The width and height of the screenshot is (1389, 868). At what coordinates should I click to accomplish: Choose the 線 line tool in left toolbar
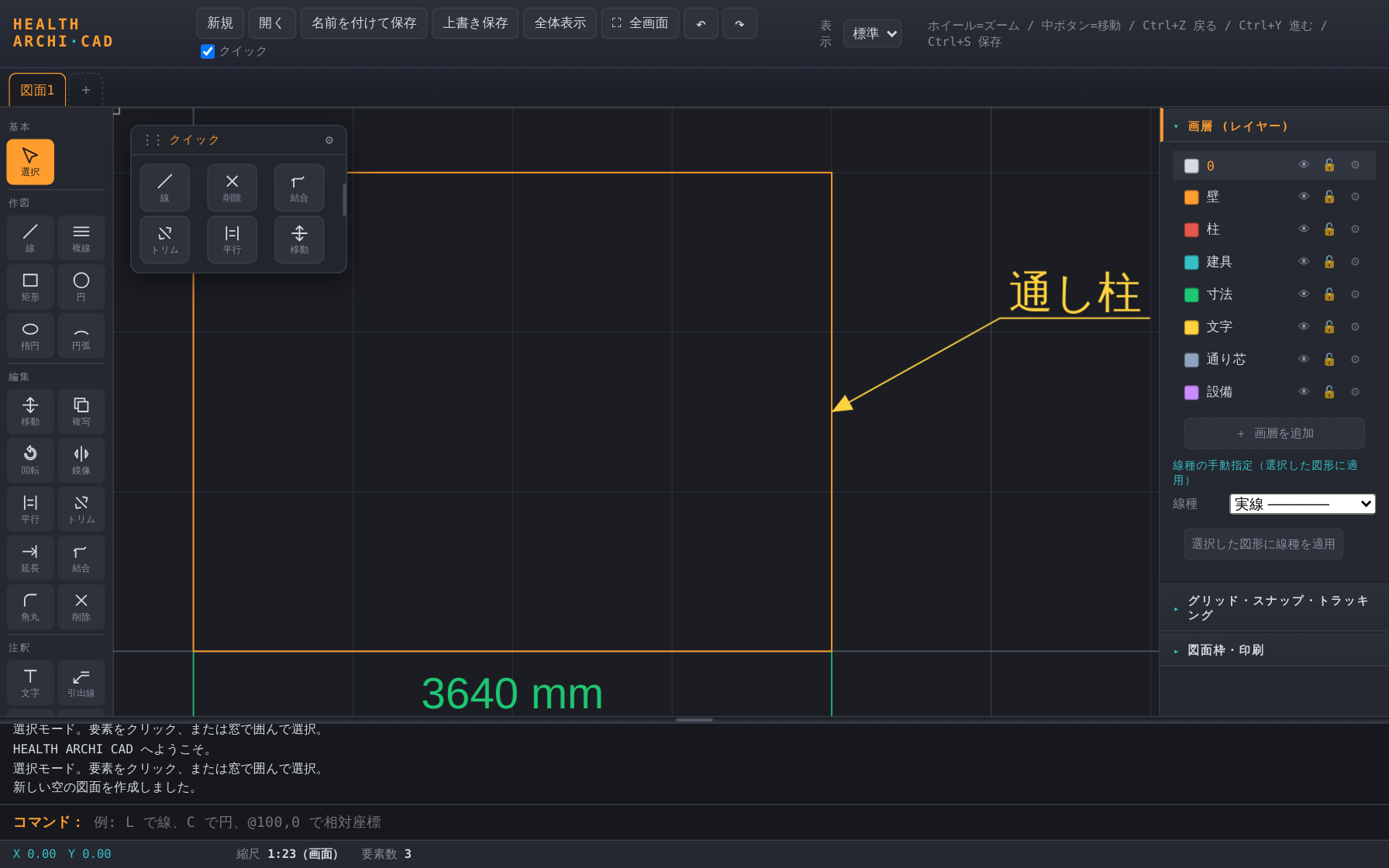pos(30,237)
